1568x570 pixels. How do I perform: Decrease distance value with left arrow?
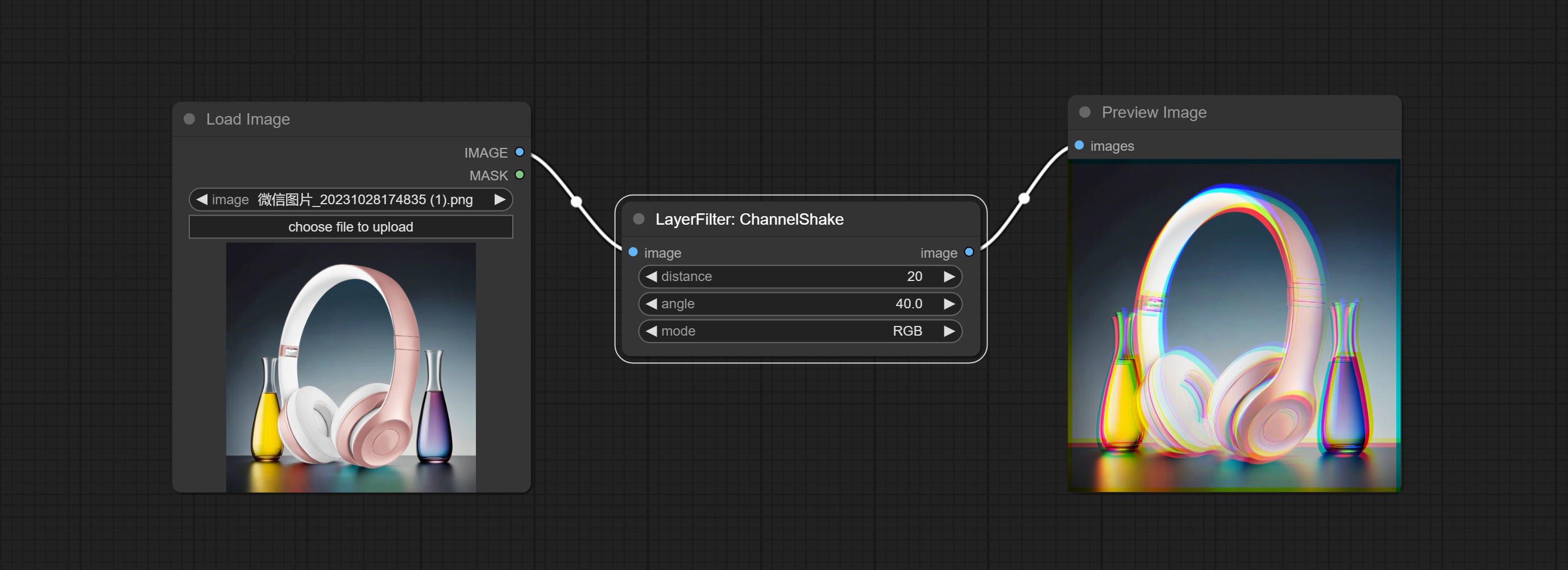[652, 276]
